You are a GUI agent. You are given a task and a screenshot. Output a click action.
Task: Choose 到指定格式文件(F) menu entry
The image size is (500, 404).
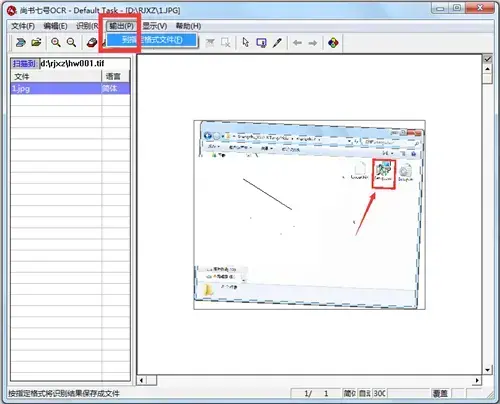coord(152,40)
